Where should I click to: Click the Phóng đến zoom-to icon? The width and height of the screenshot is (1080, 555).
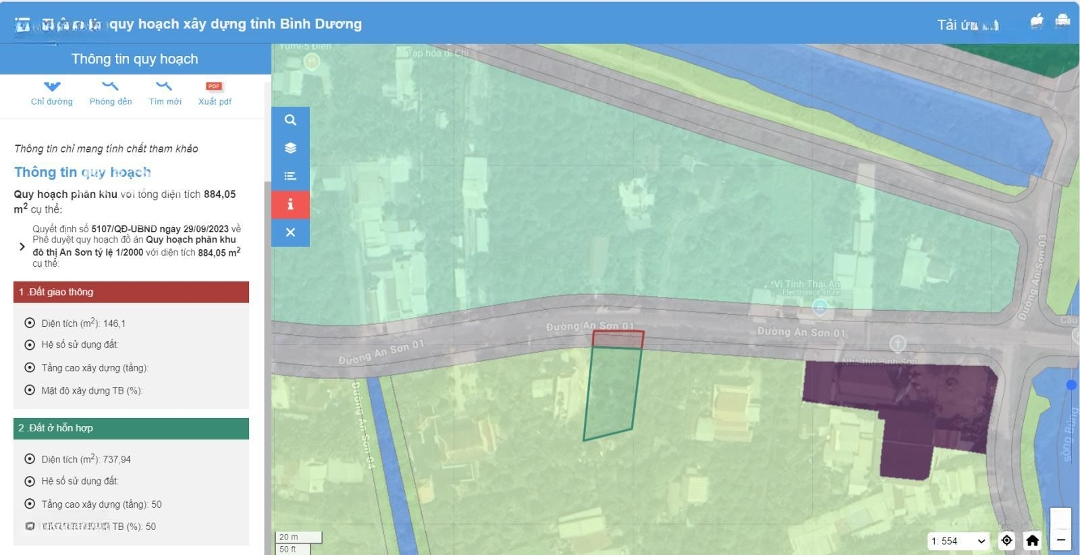tap(110, 88)
